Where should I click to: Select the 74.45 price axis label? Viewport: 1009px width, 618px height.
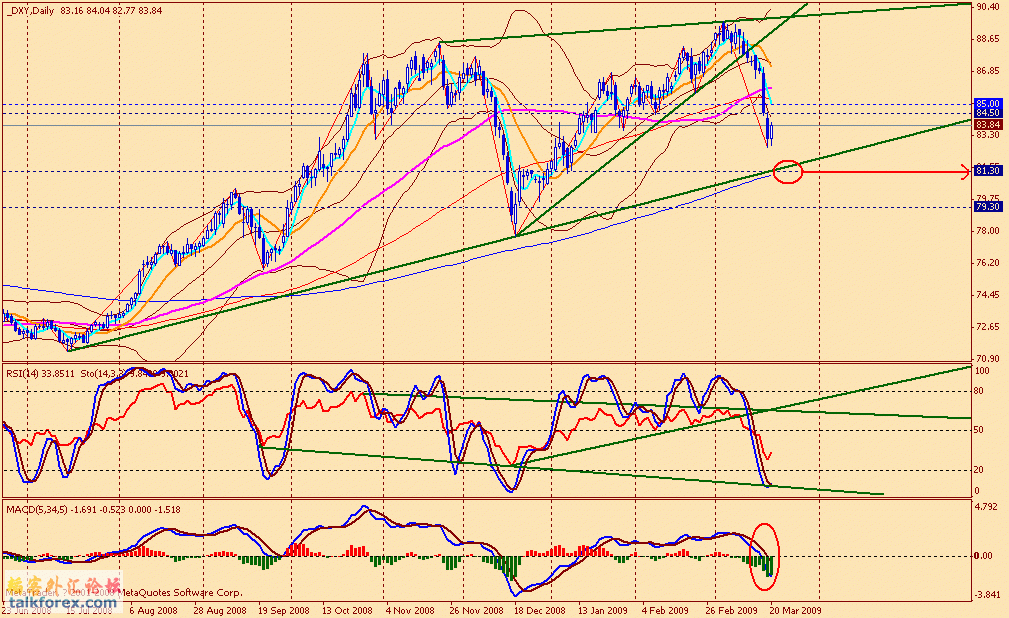[x=988, y=295]
